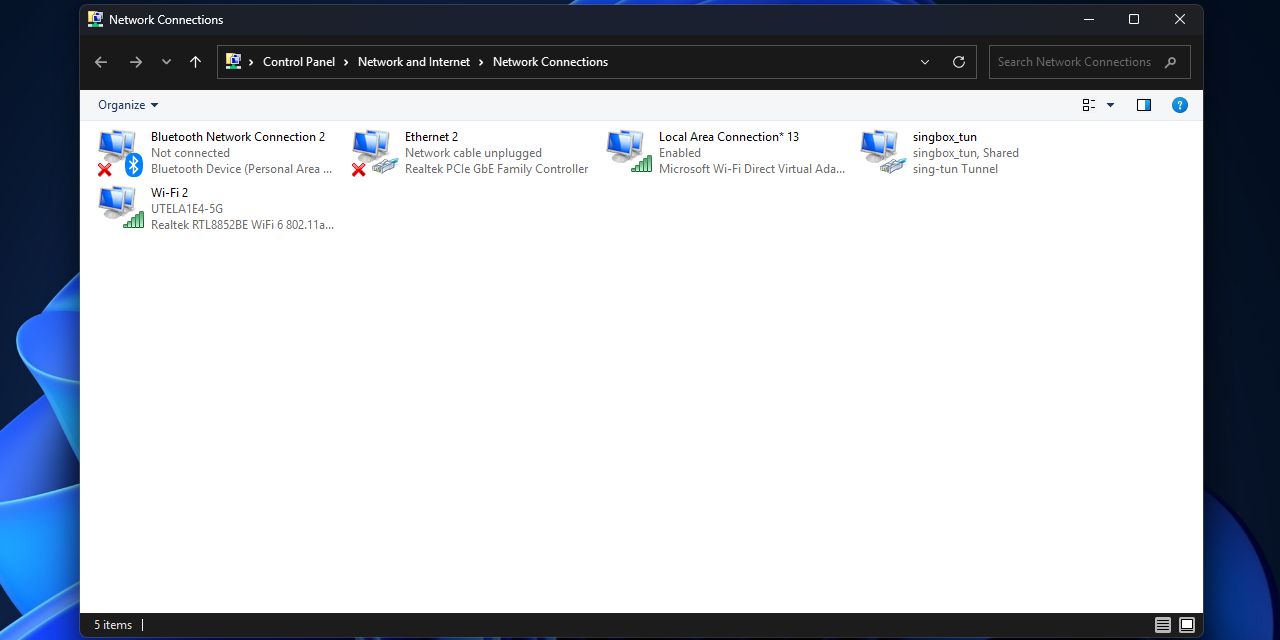Expand the address bar history dropdown
The width and height of the screenshot is (1280, 640).
(x=925, y=62)
